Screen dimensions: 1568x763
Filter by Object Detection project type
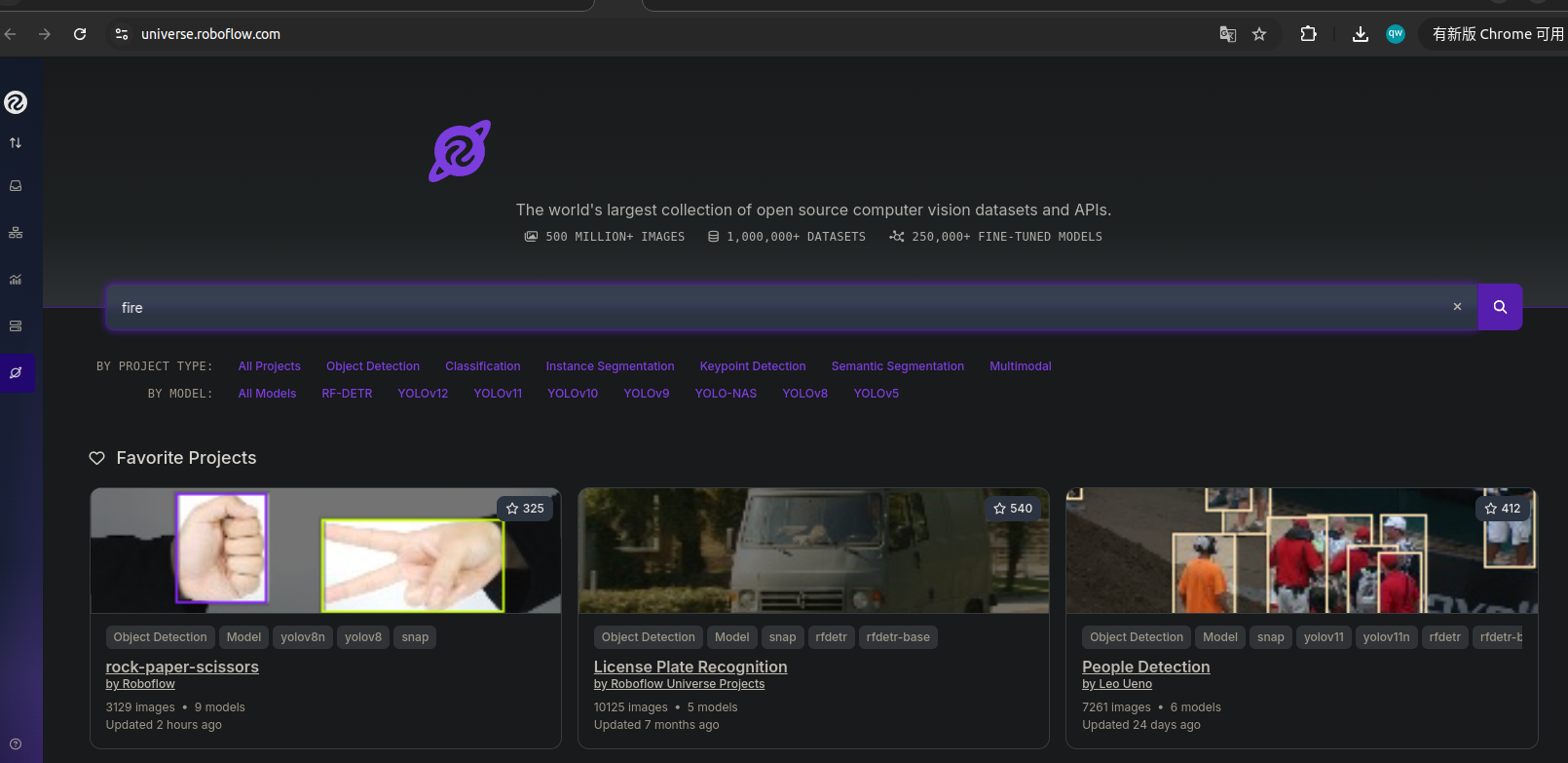pyautogui.click(x=373, y=366)
